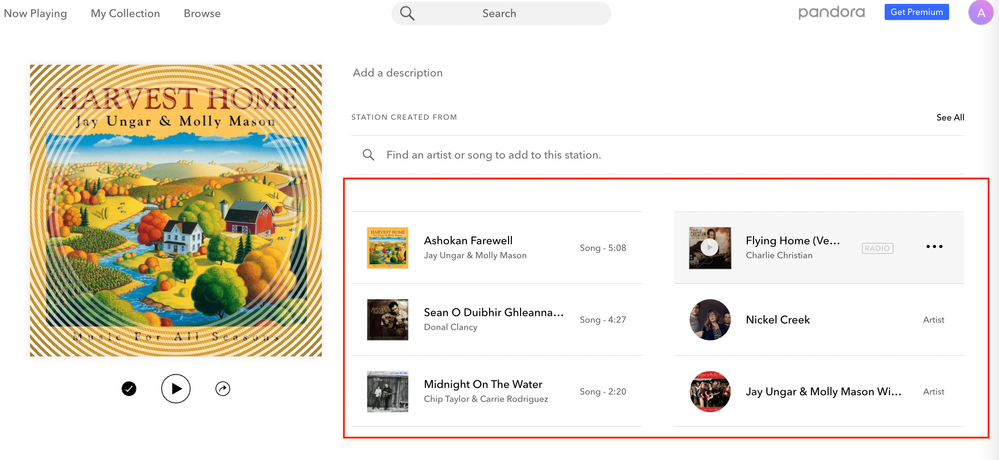Click the user profile avatar

(x=980, y=13)
